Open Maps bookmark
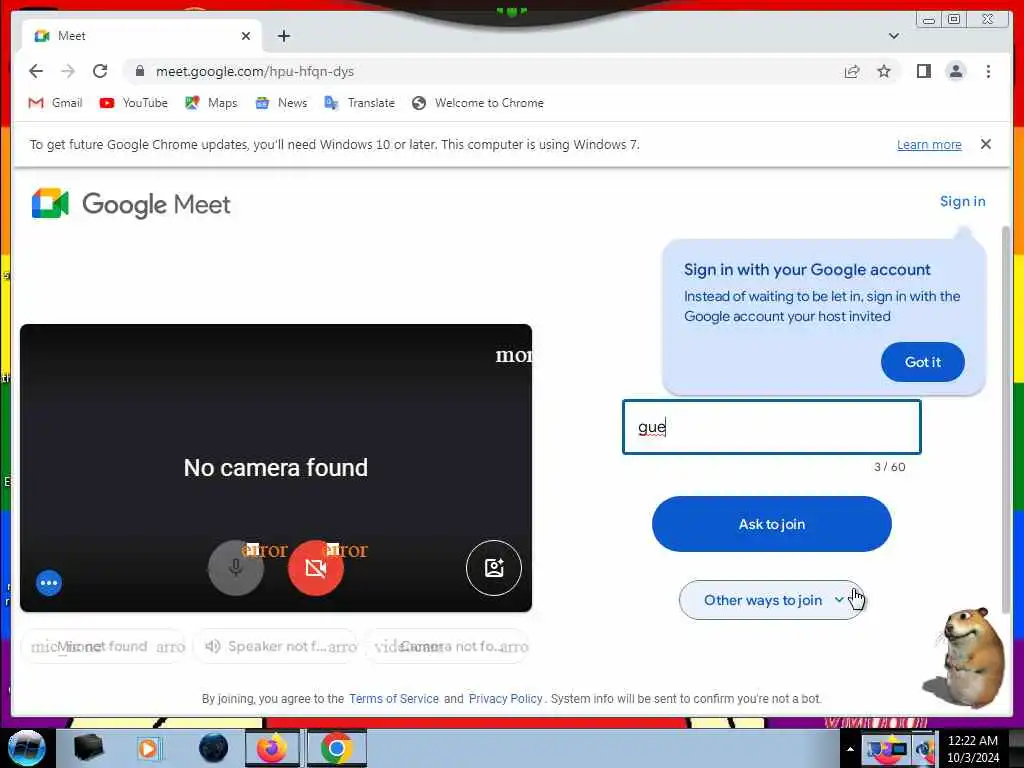This screenshot has height=768, width=1024. click(x=211, y=103)
